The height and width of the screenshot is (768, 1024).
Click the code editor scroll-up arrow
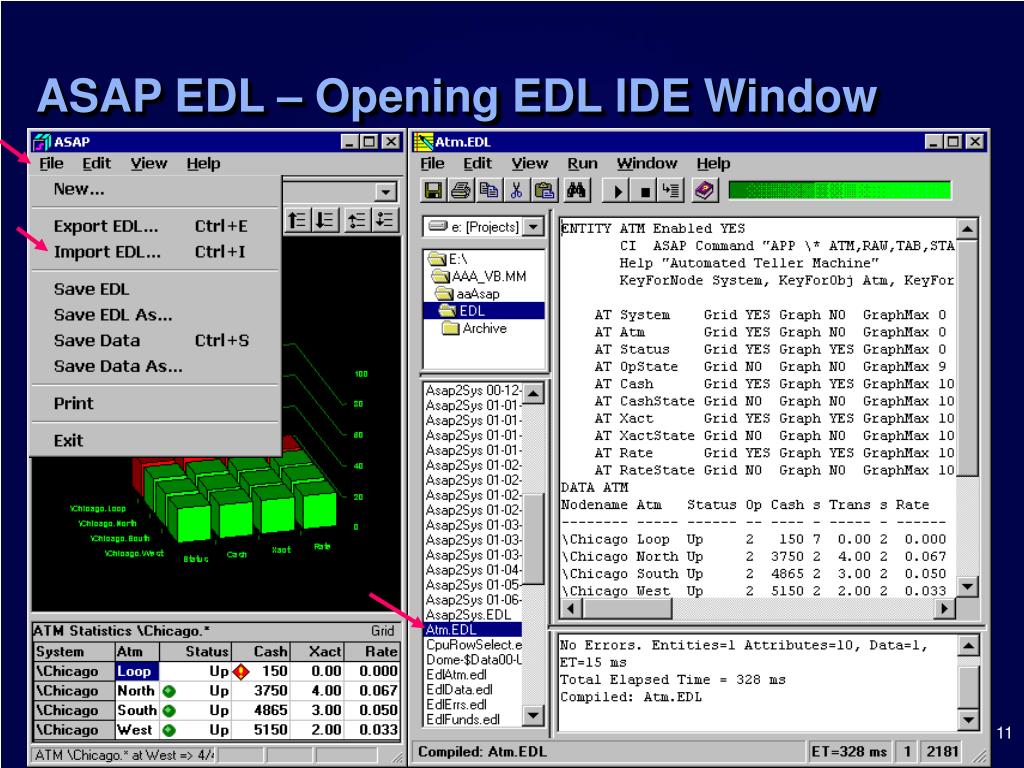tap(967, 229)
